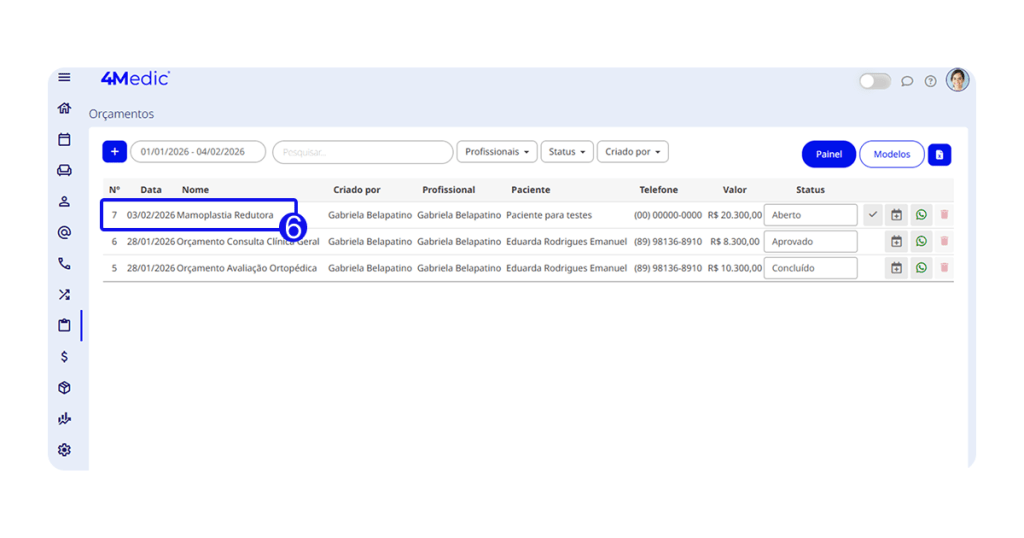Schedule from the Orçamento Consulta Clínico Geral row
The image size is (1024, 538).
896,242
